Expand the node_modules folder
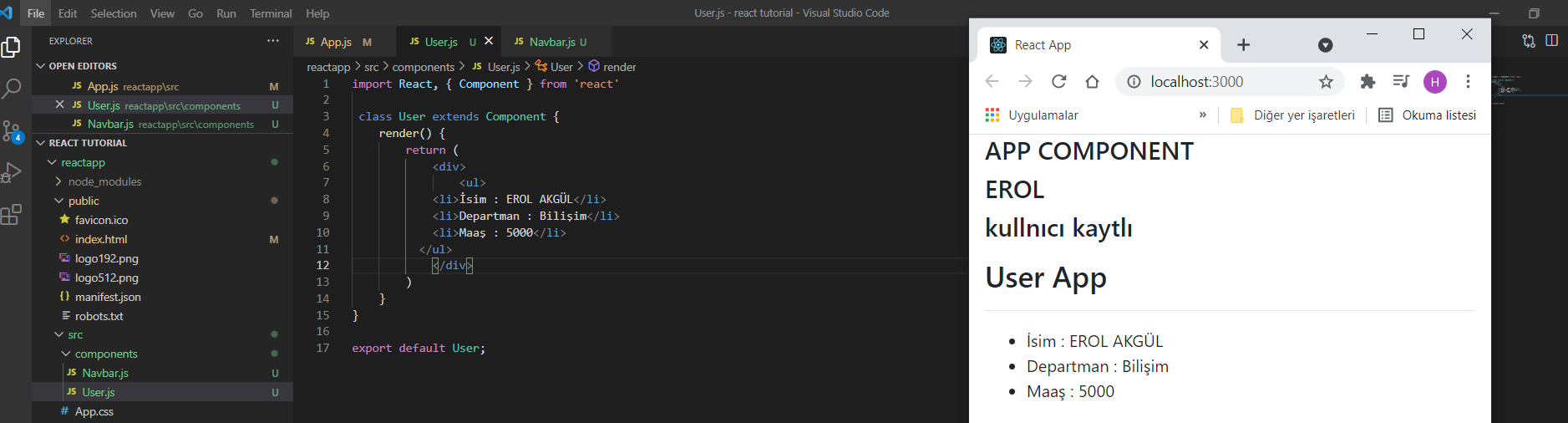 tap(104, 181)
